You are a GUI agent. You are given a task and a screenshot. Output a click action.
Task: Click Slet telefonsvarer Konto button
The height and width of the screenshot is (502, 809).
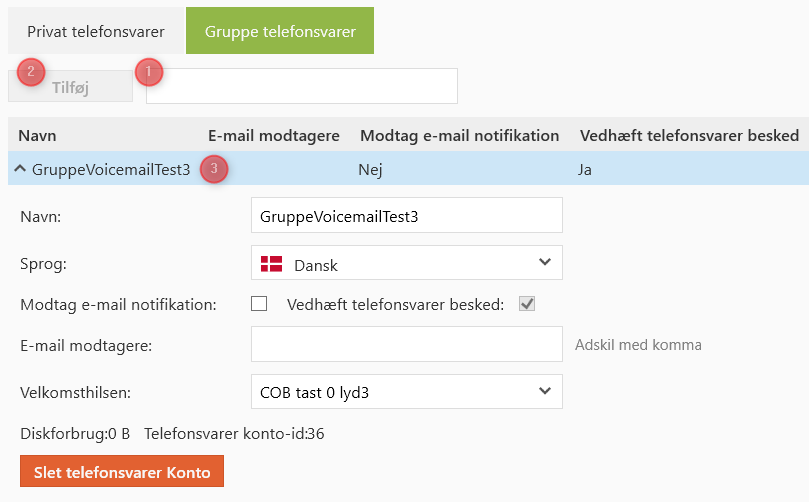click(x=122, y=471)
